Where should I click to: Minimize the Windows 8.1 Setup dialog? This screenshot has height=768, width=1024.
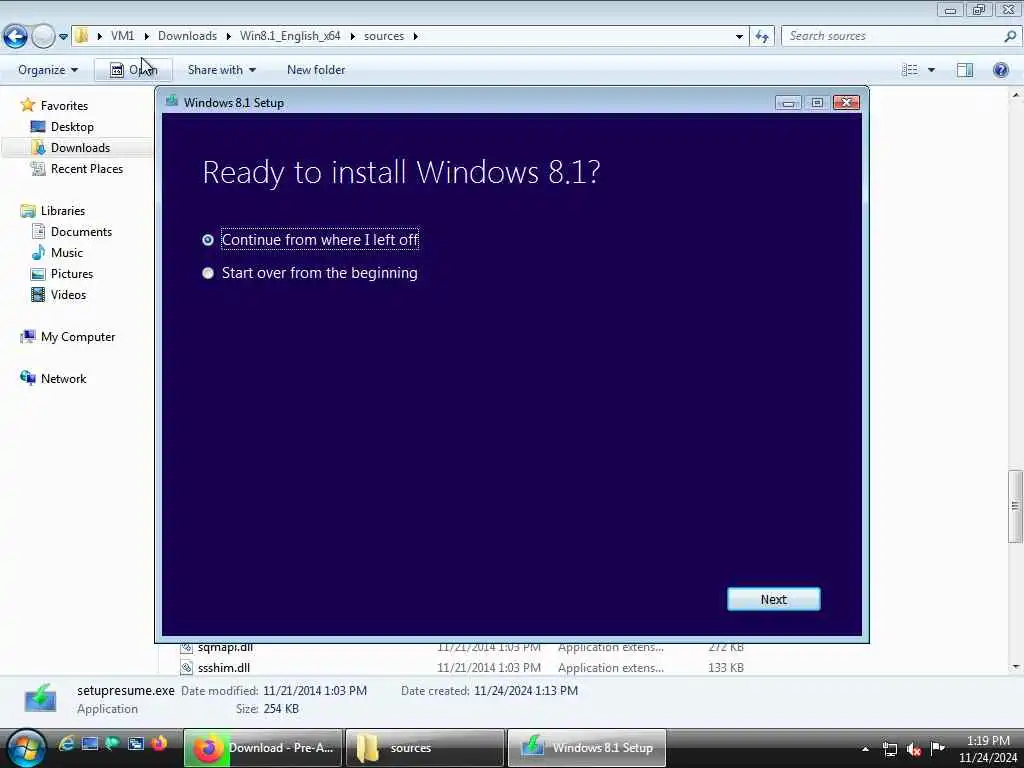(788, 103)
